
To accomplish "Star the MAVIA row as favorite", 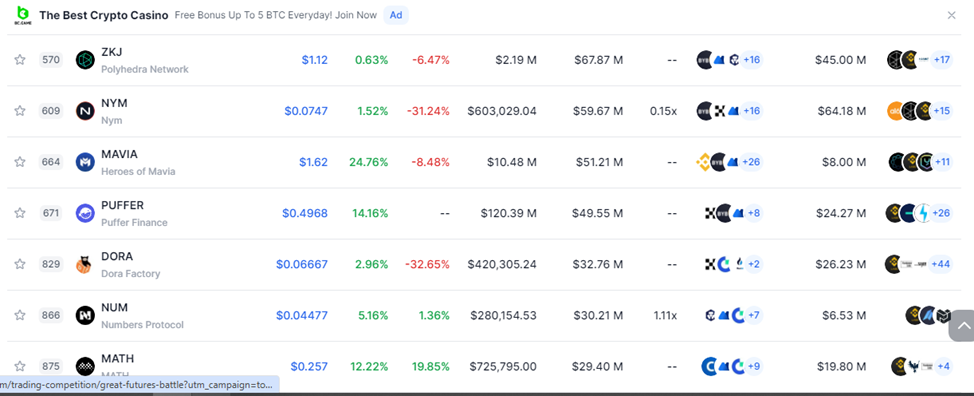I will click(20, 162).
